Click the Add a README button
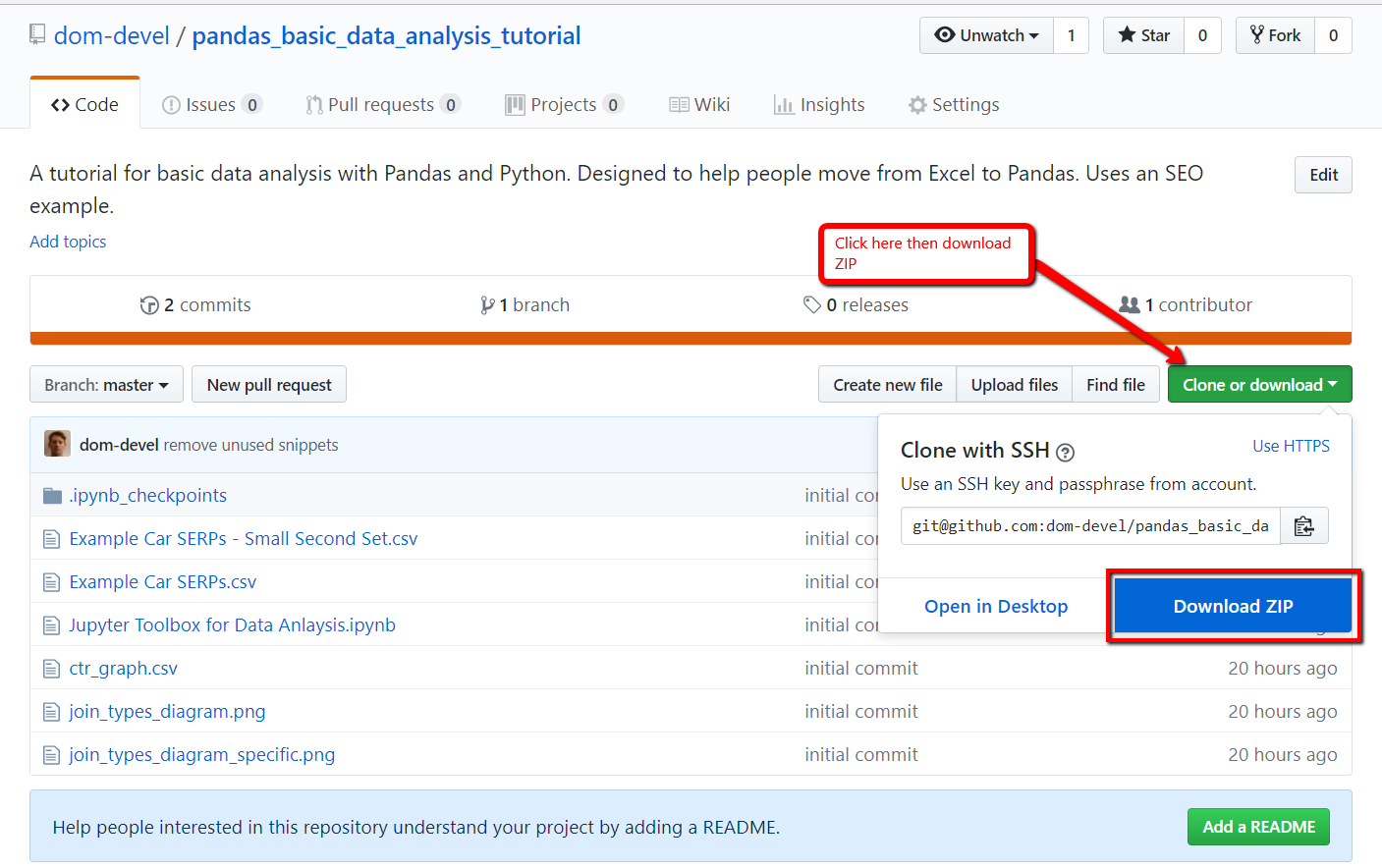The width and height of the screenshot is (1382, 868). click(x=1258, y=827)
